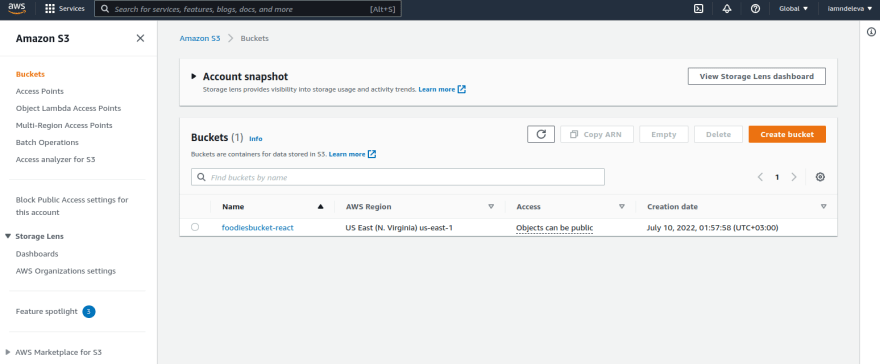Expand the Account snapshot section
This screenshot has height=364, width=880.
pyautogui.click(x=194, y=76)
